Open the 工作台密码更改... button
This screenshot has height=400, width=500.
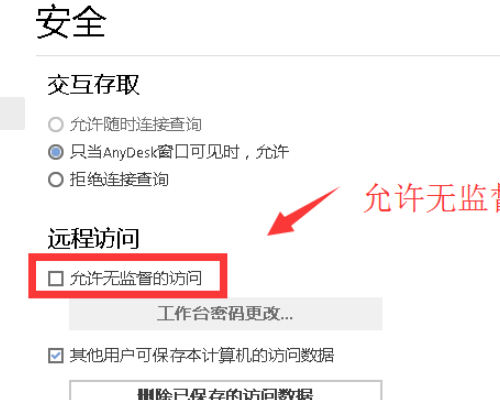click(x=226, y=314)
